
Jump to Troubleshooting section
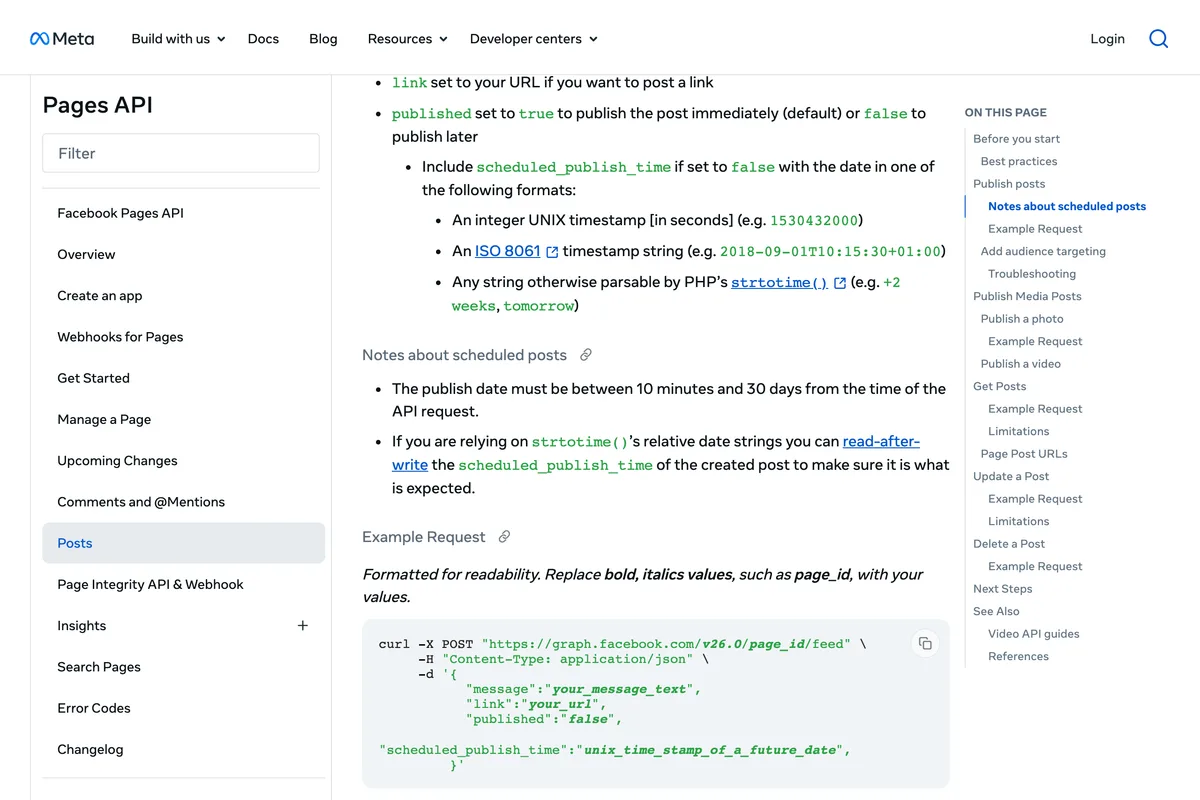click(x=1032, y=274)
